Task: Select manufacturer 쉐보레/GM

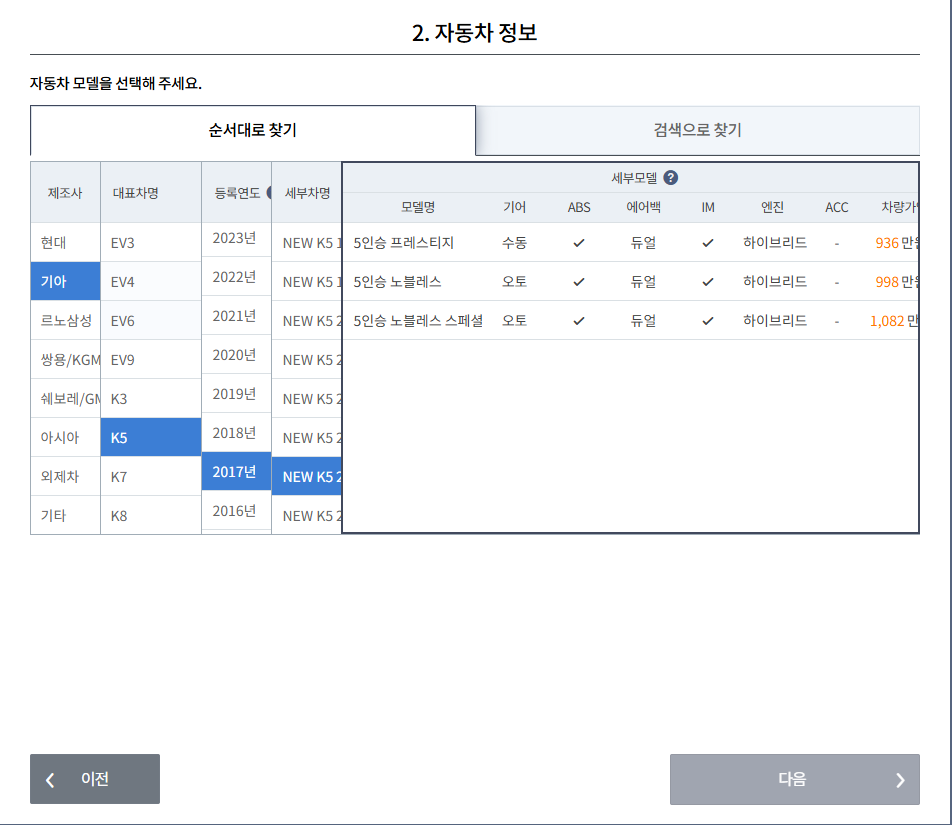Action: [66, 398]
